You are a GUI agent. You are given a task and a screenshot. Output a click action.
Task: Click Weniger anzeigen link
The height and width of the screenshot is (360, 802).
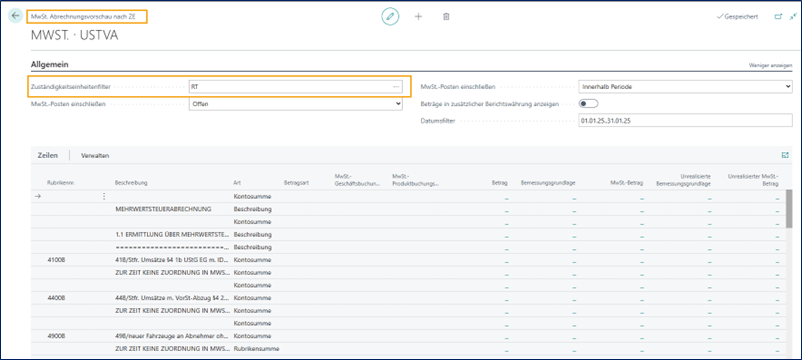[770, 66]
